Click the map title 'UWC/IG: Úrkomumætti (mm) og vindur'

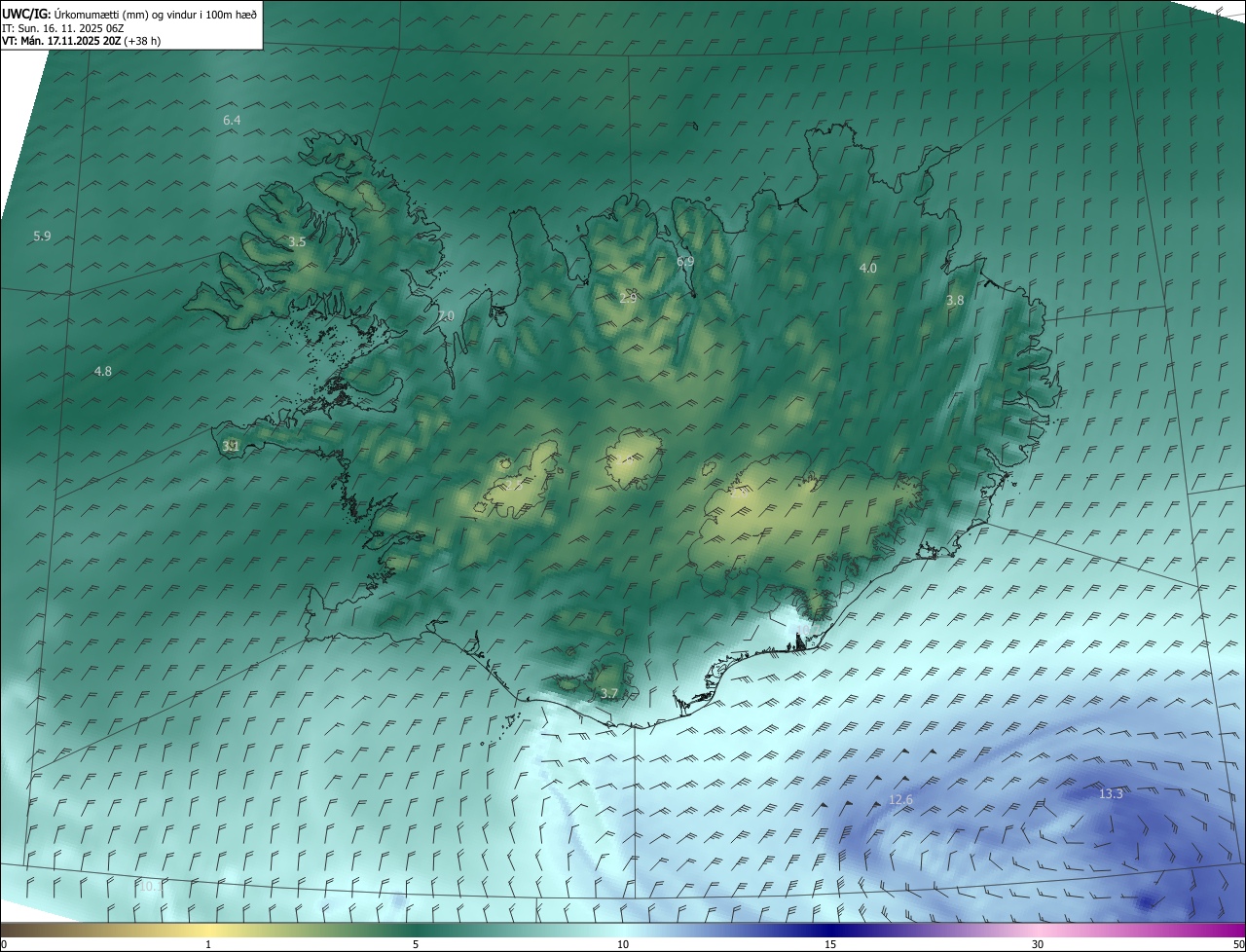[128, 14]
